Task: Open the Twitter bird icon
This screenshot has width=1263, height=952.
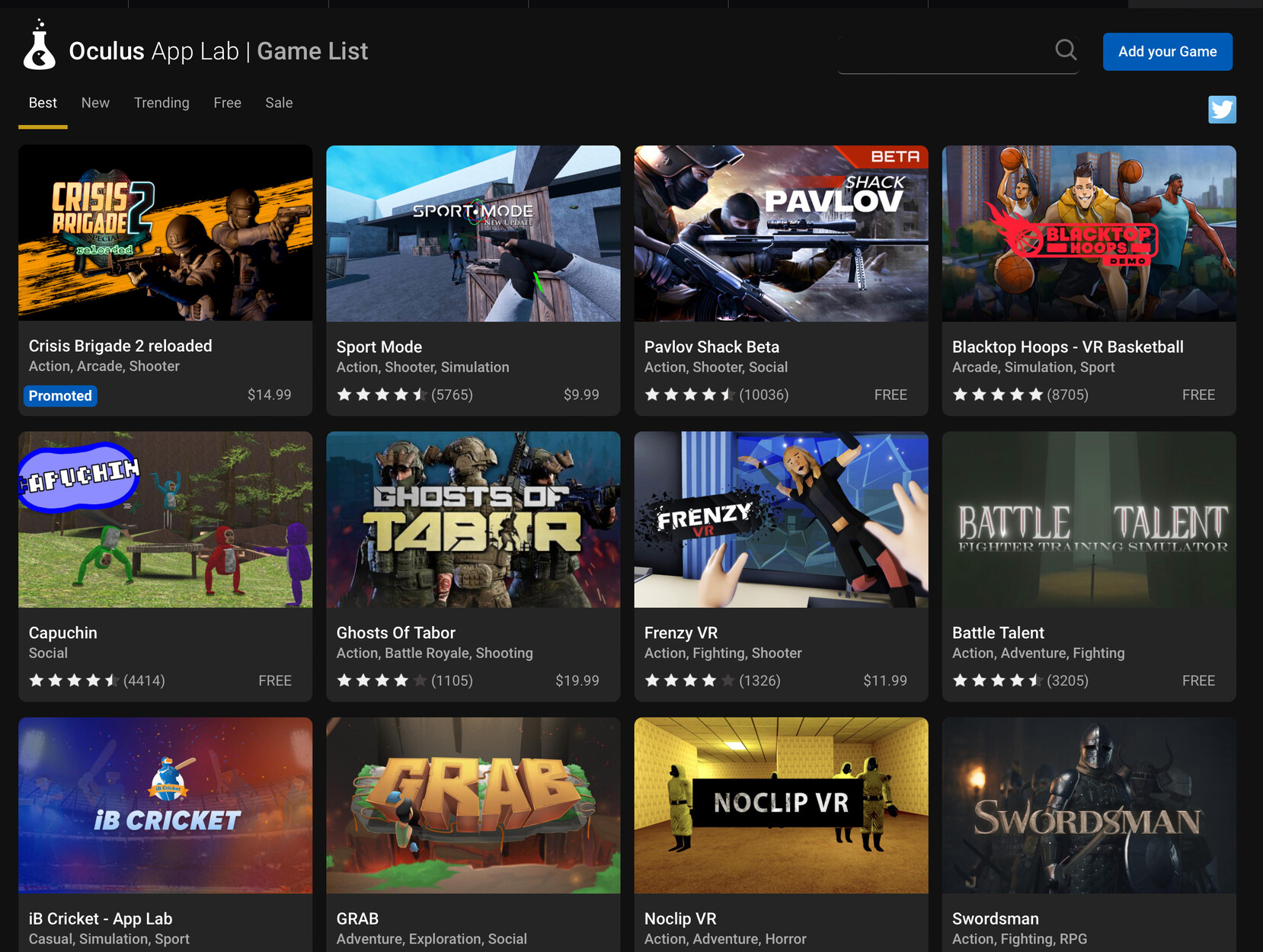Action: click(x=1222, y=109)
